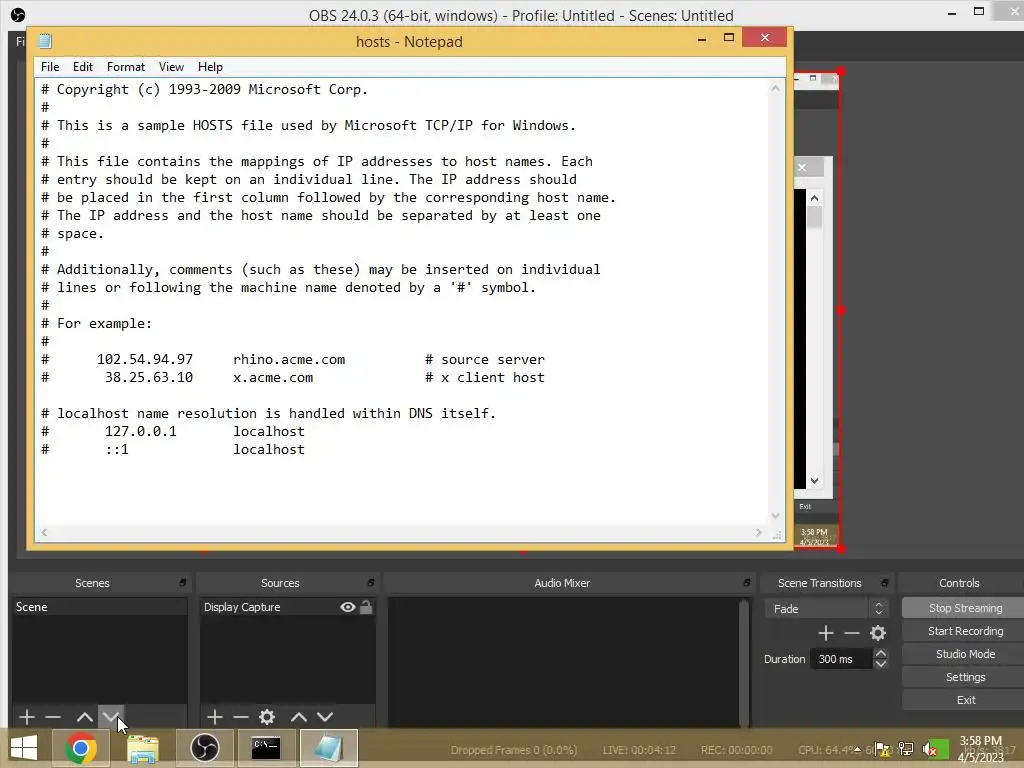Pop out the Audio Mixer dock

(746, 583)
